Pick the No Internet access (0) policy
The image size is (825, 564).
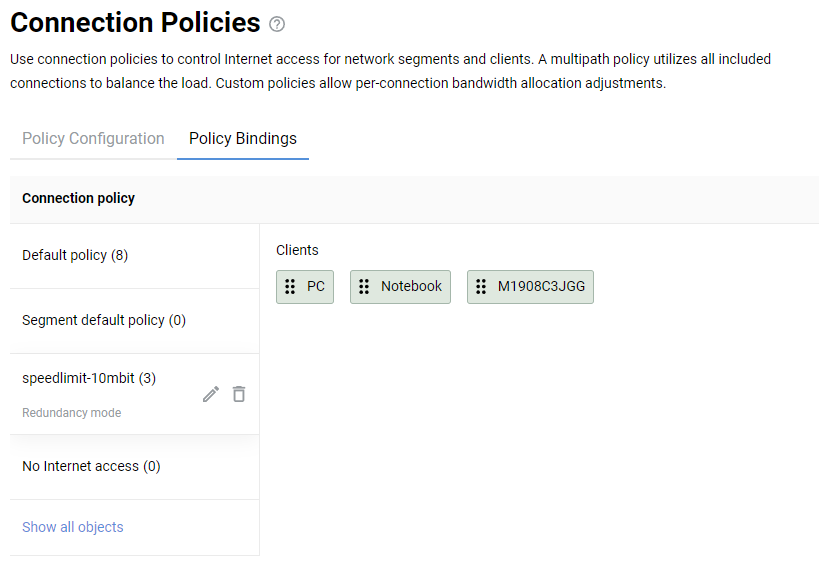[91, 466]
